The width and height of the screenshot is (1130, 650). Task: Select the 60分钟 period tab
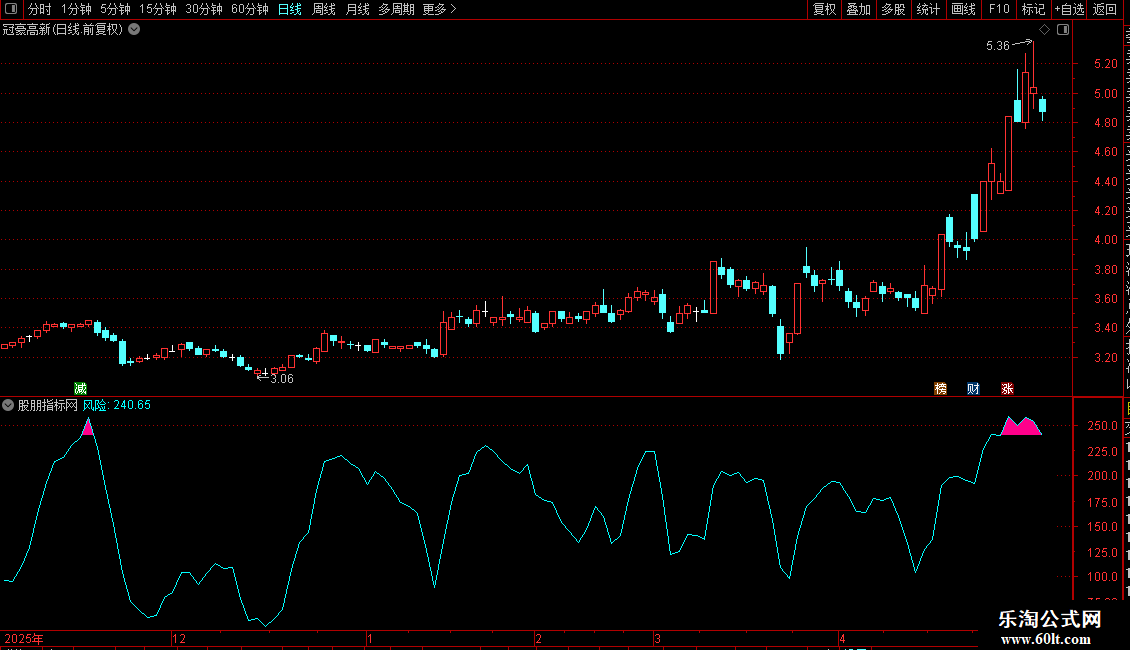249,9
